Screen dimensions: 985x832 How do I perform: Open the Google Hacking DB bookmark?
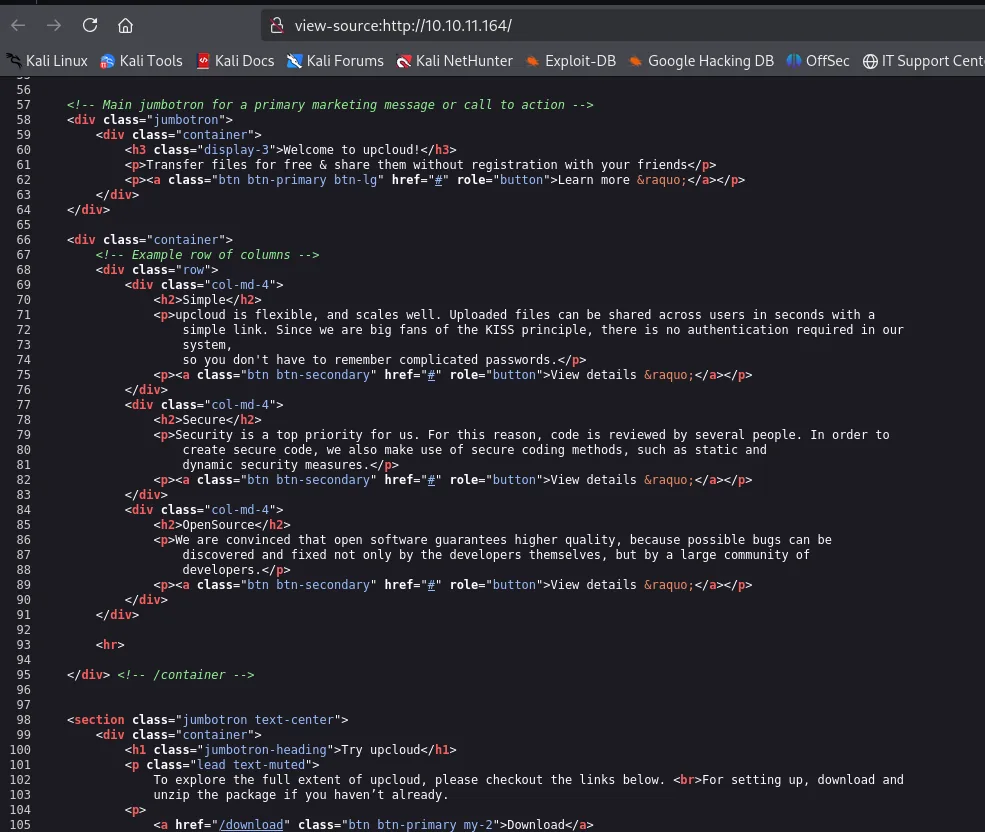click(x=701, y=61)
